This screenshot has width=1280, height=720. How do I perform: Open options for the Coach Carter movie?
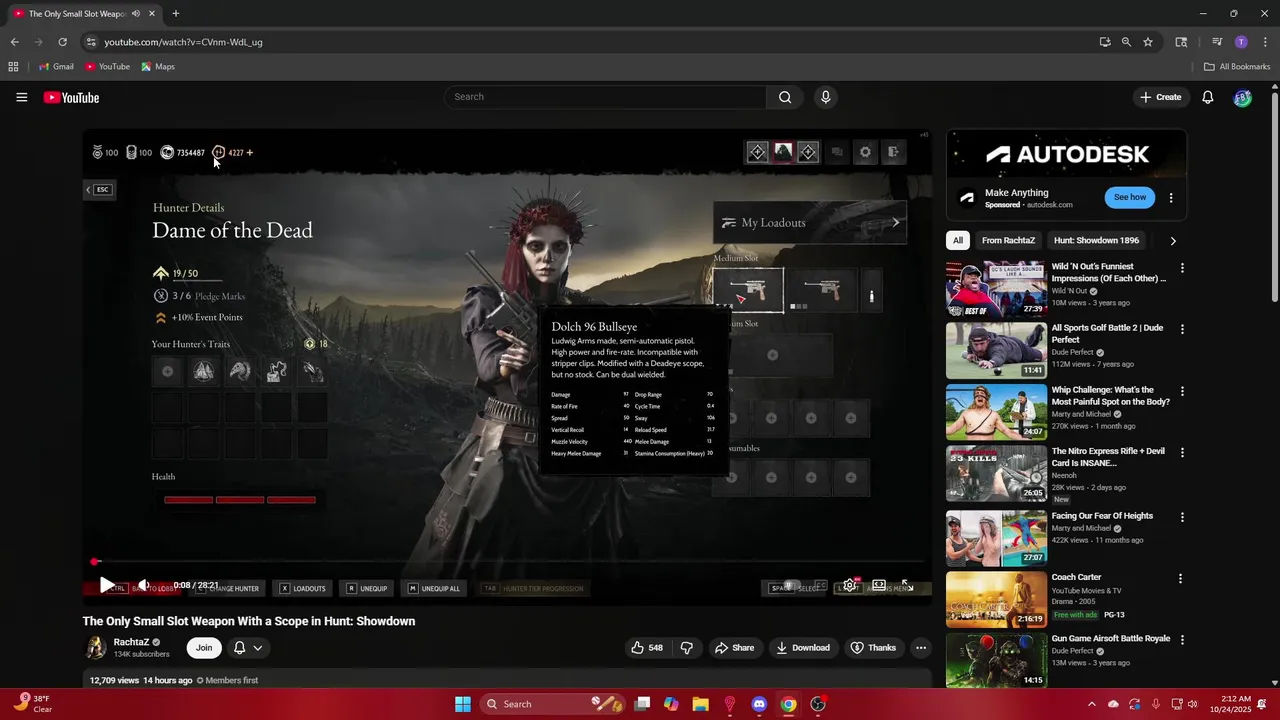(x=1180, y=578)
